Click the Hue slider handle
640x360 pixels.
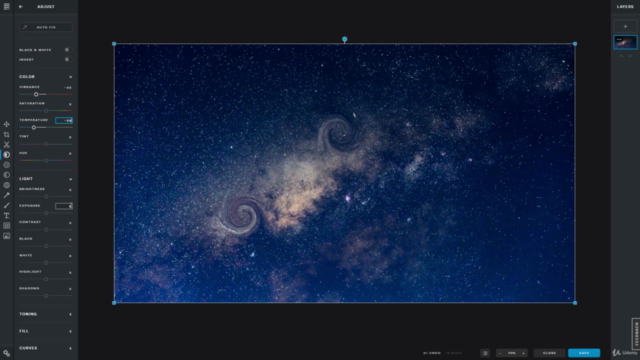[x=46, y=160]
